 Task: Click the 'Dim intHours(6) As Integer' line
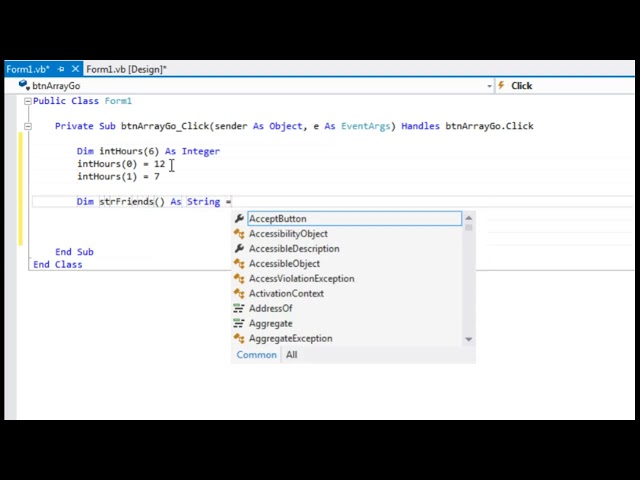pyautogui.click(x=148, y=151)
